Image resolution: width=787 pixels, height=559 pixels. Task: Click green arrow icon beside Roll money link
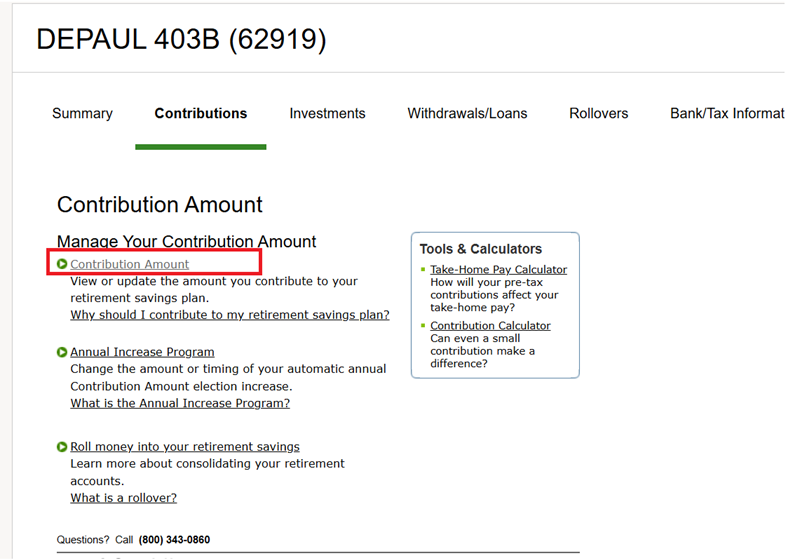pyautogui.click(x=62, y=447)
